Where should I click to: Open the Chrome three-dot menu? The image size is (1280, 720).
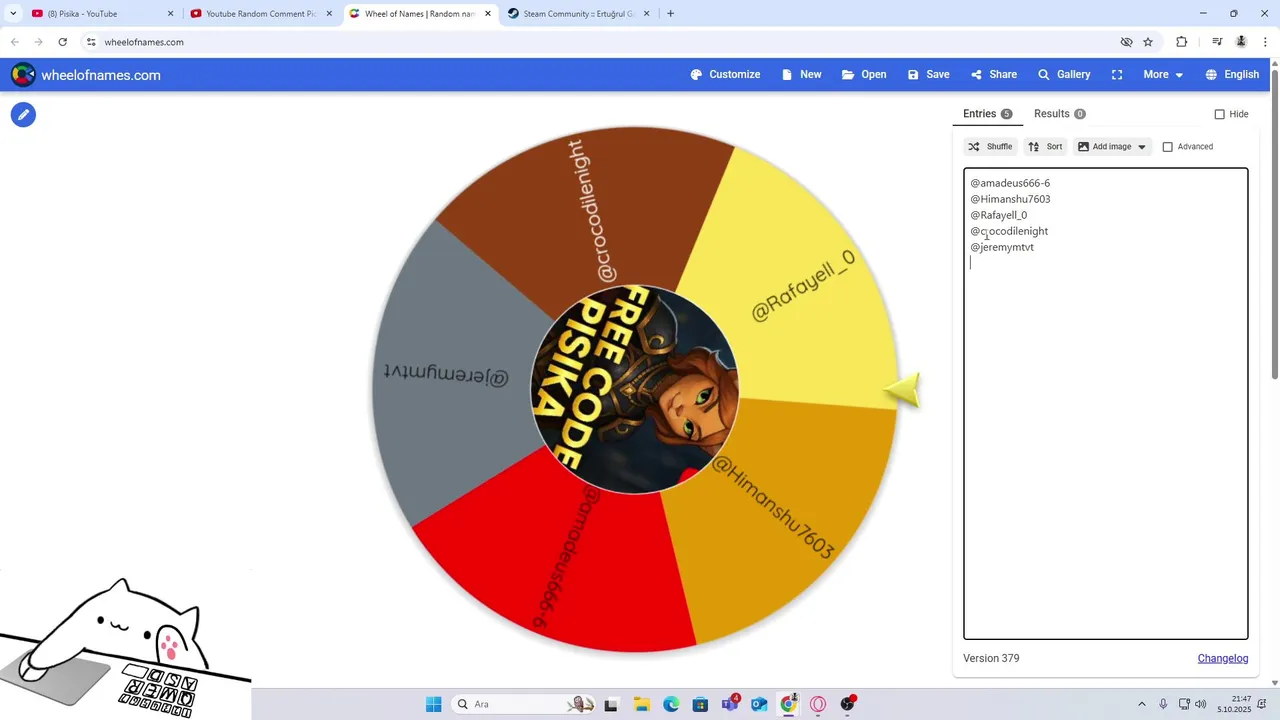tap(1266, 42)
